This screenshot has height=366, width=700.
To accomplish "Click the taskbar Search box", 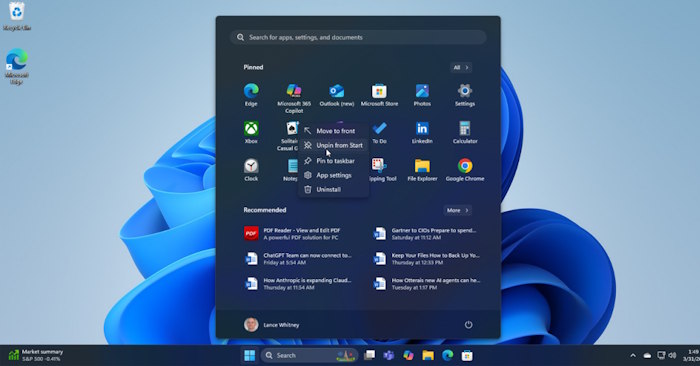I will [x=309, y=355].
